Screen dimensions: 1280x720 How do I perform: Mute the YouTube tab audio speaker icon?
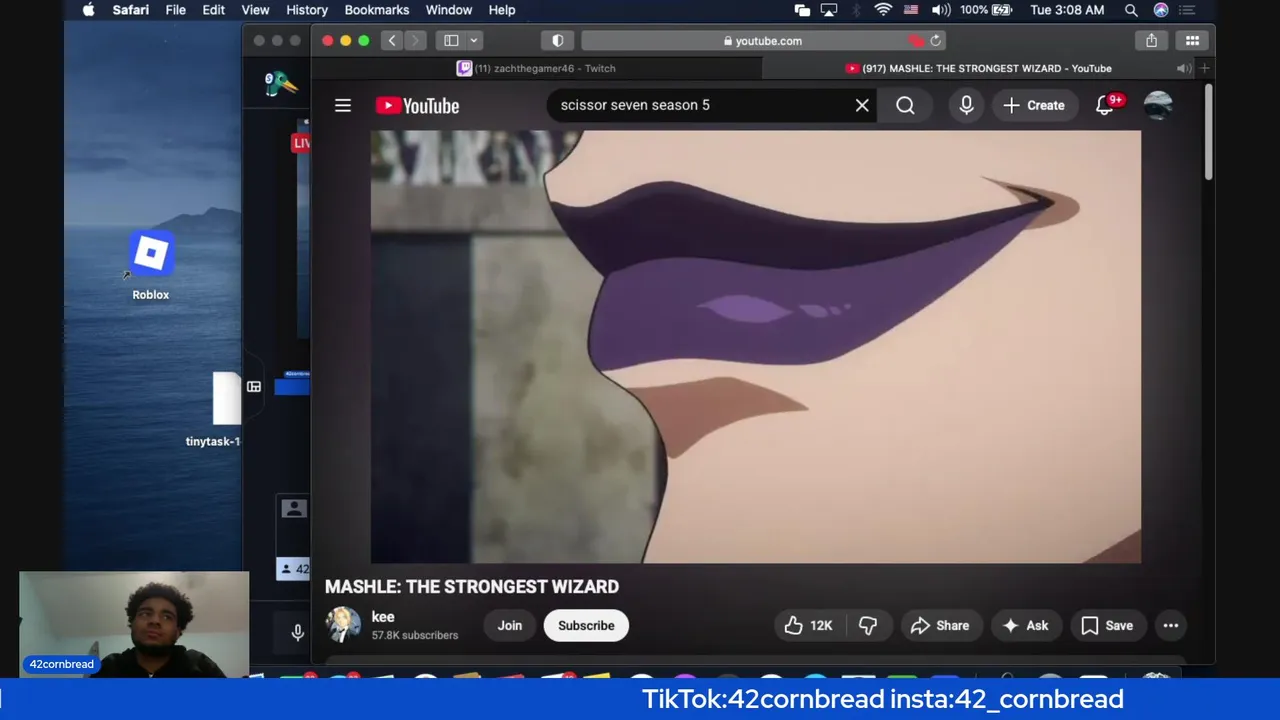1183,68
